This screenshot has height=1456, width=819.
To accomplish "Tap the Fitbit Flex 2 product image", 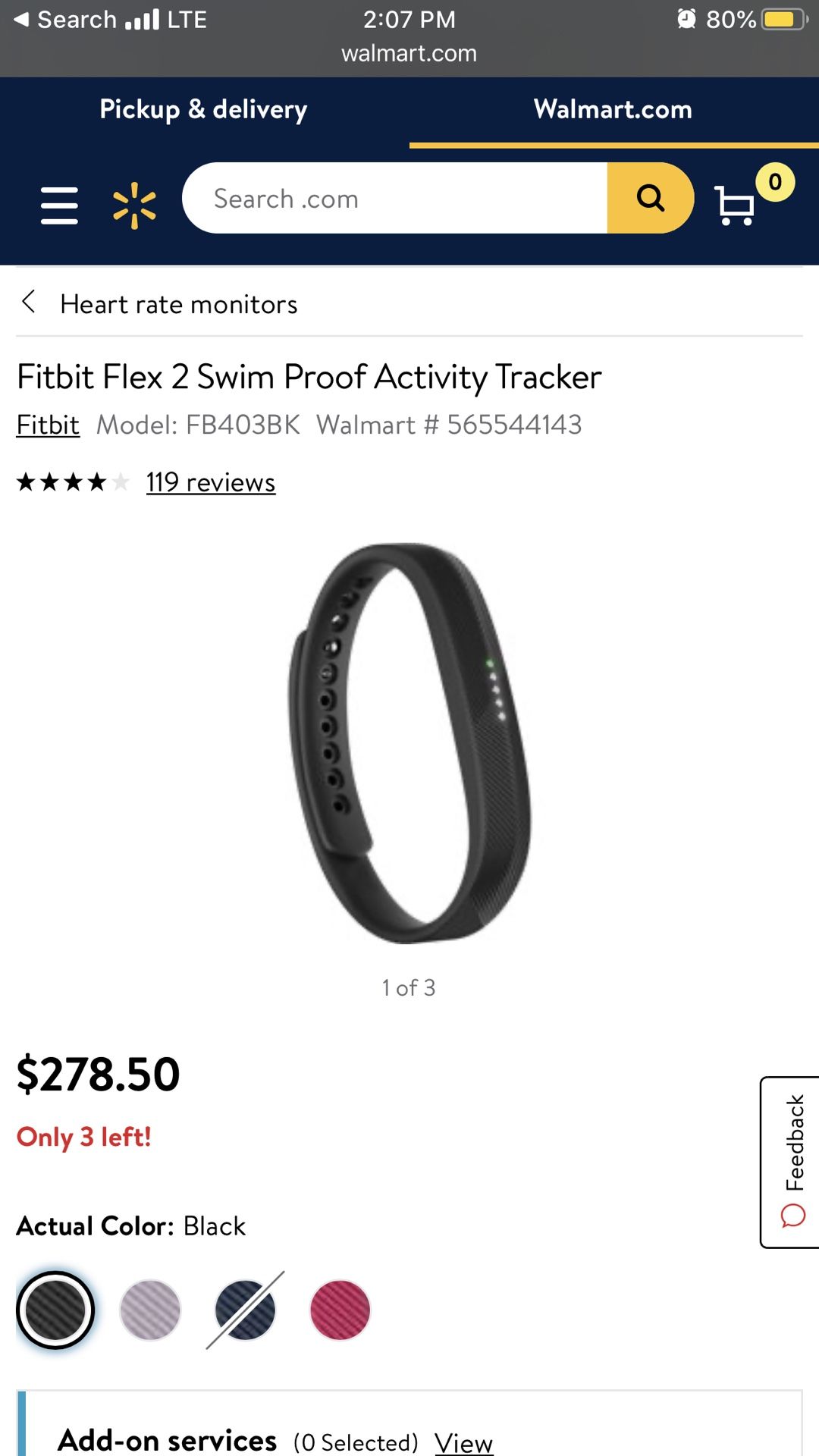I will [409, 743].
